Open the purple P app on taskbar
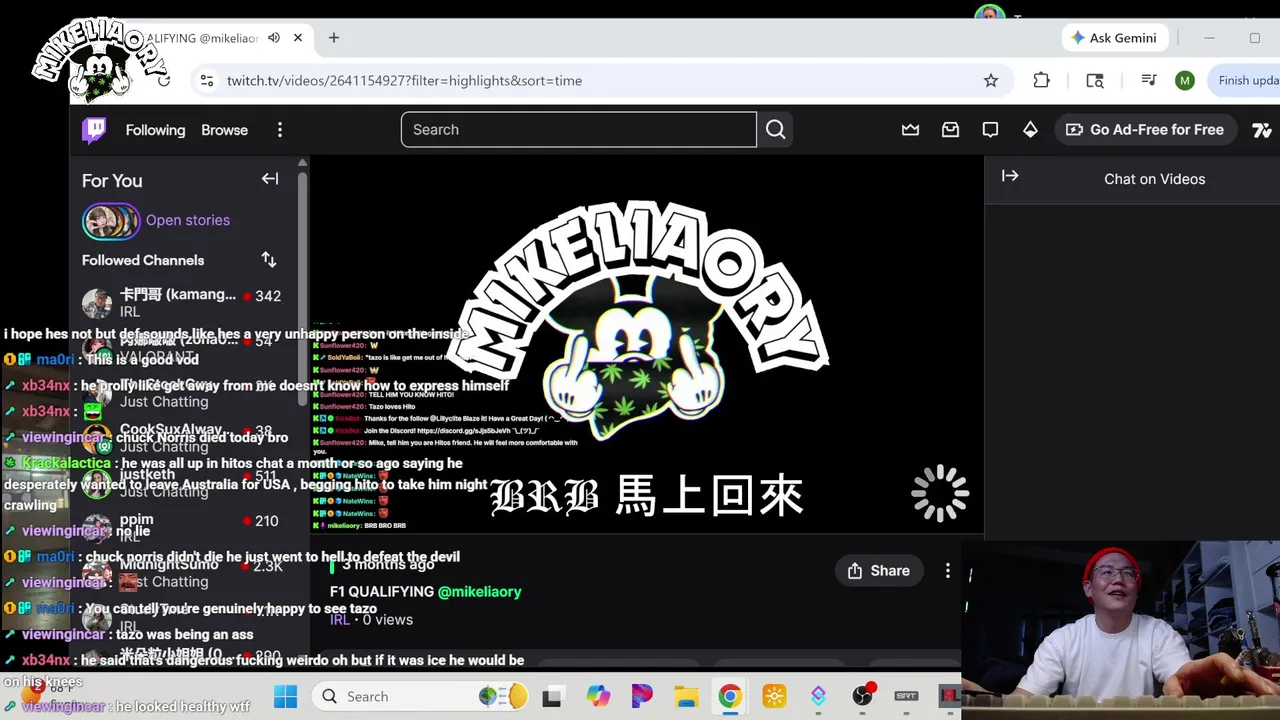The image size is (1280, 720). [642, 697]
